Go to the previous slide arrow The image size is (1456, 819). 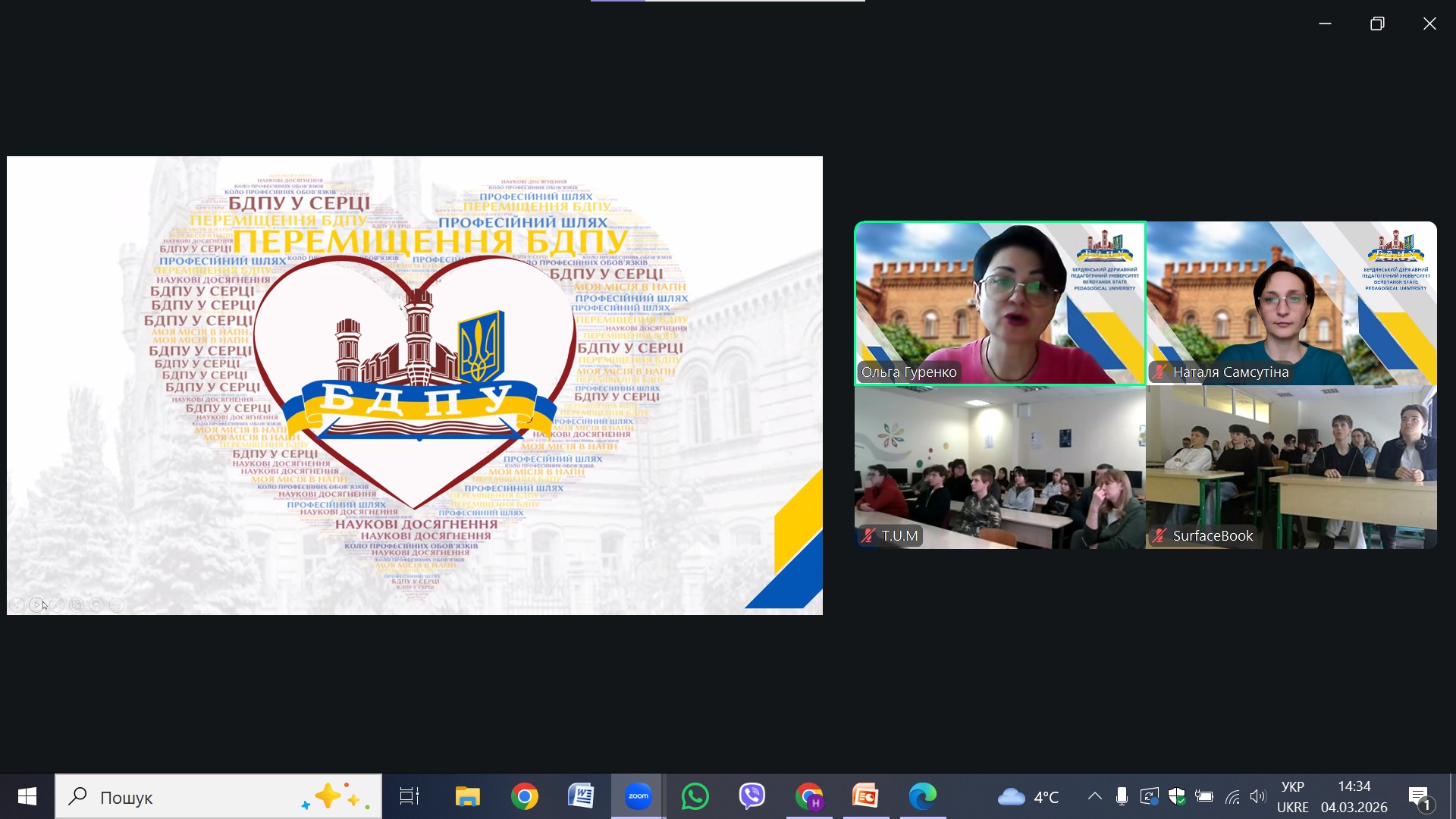pos(17,605)
